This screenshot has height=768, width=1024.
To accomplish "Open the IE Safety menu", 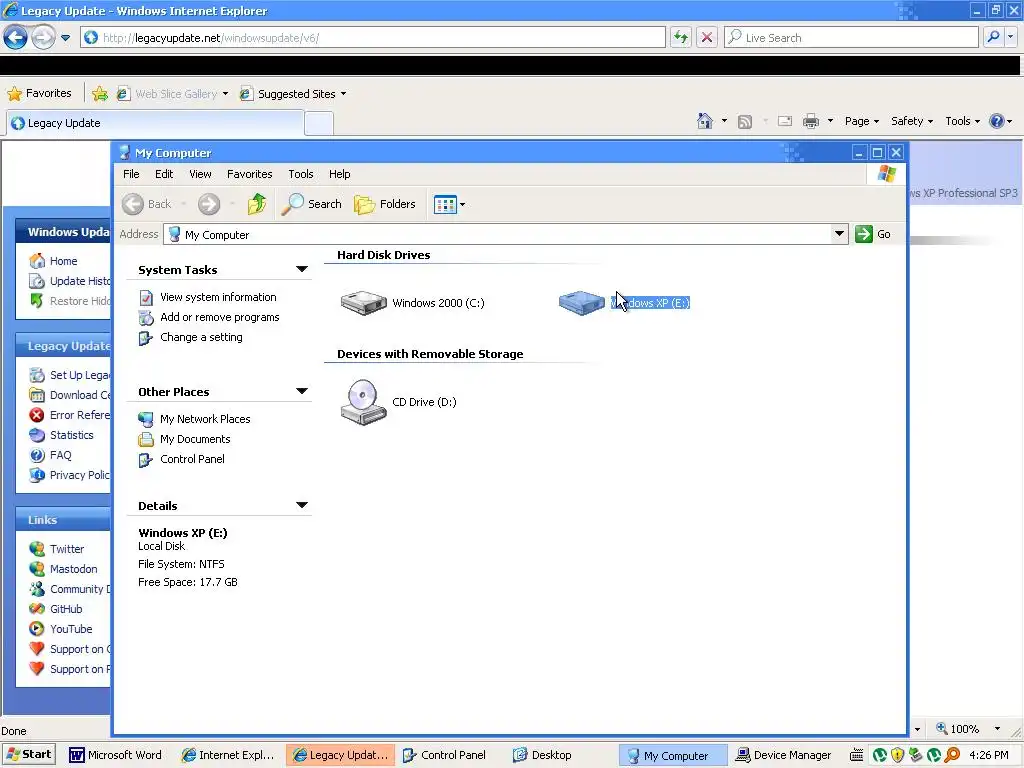I will click(912, 121).
